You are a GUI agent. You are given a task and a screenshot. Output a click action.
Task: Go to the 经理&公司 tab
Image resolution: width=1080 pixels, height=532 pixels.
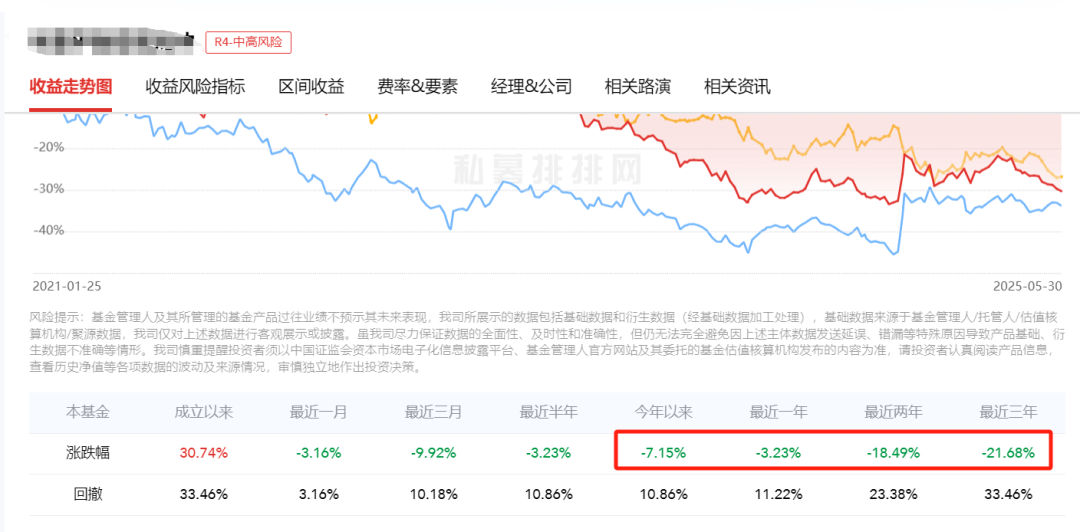[x=531, y=87]
